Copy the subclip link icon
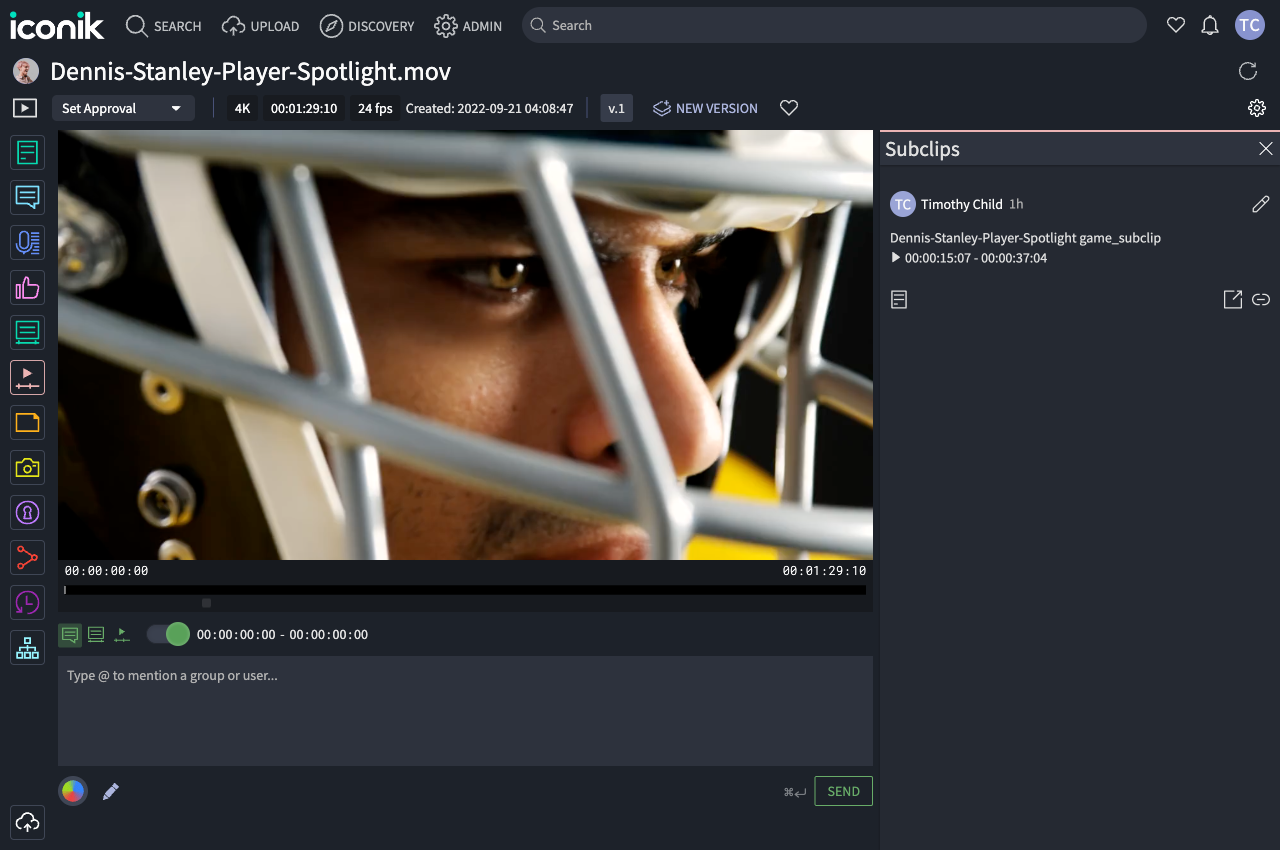The height and width of the screenshot is (850, 1280). (x=1260, y=298)
